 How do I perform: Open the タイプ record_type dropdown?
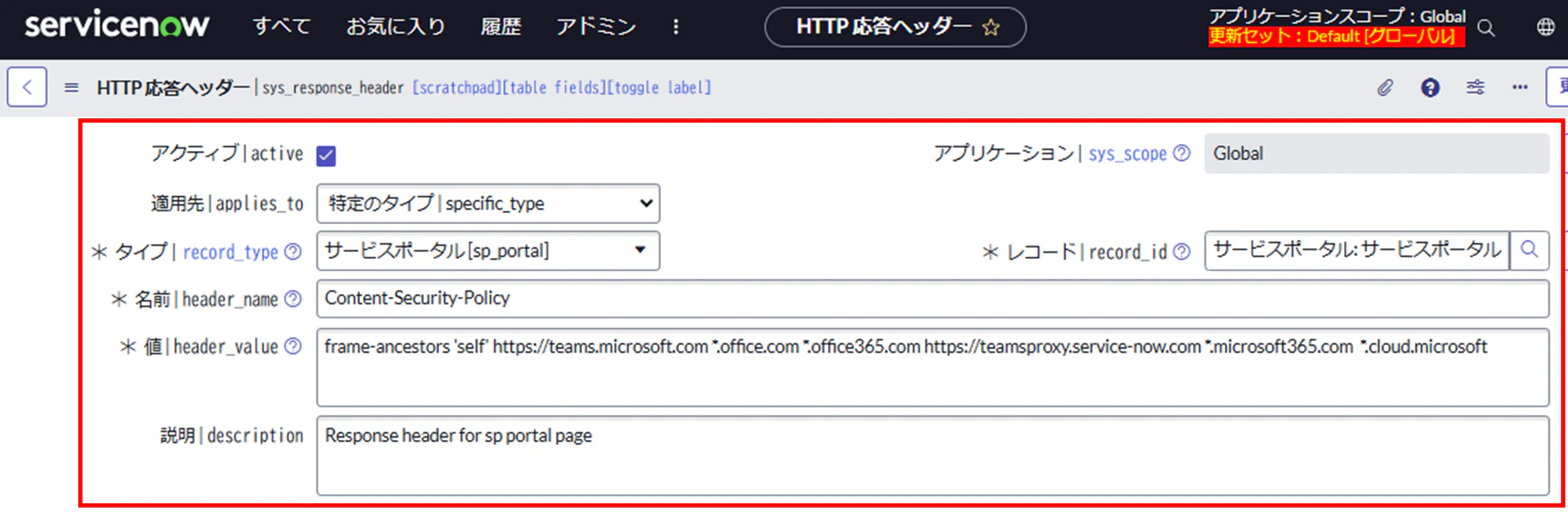[x=488, y=251]
